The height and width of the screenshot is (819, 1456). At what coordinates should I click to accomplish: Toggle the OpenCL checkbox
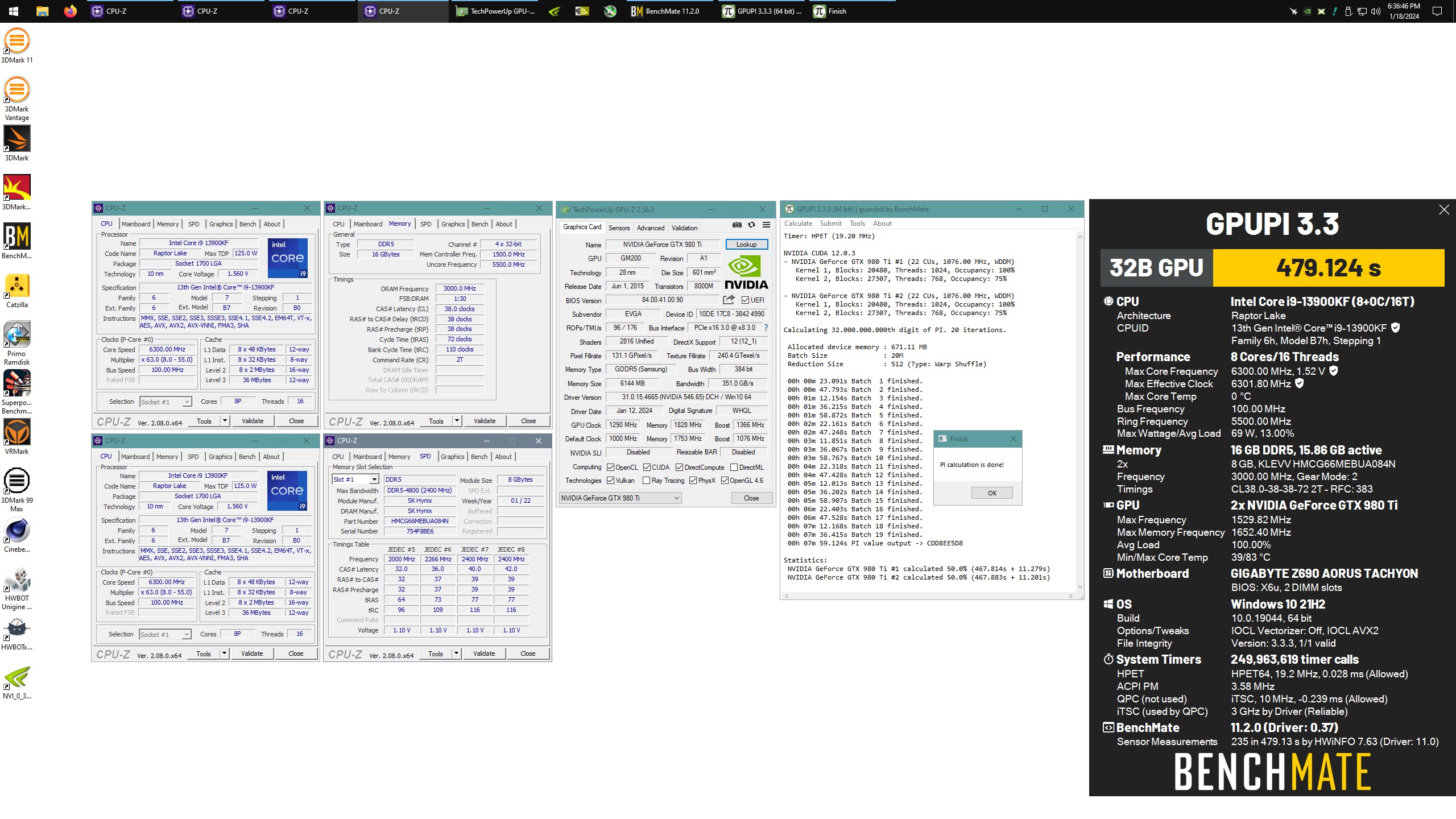[610, 468]
